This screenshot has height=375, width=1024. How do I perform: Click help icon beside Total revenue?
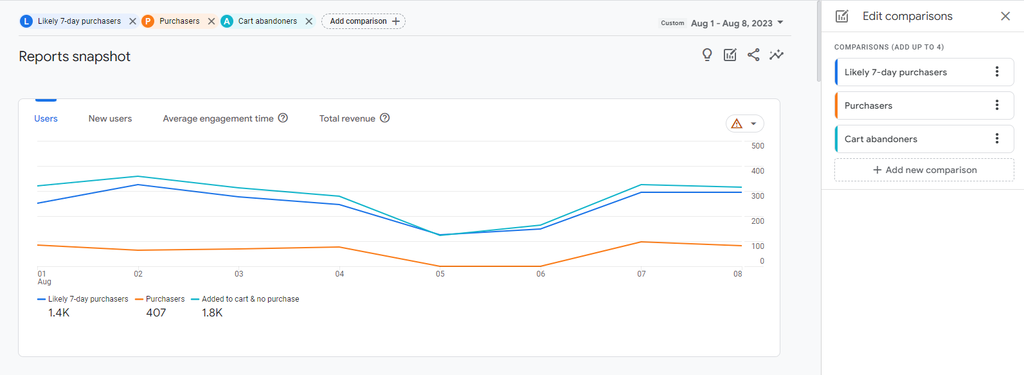coord(385,118)
